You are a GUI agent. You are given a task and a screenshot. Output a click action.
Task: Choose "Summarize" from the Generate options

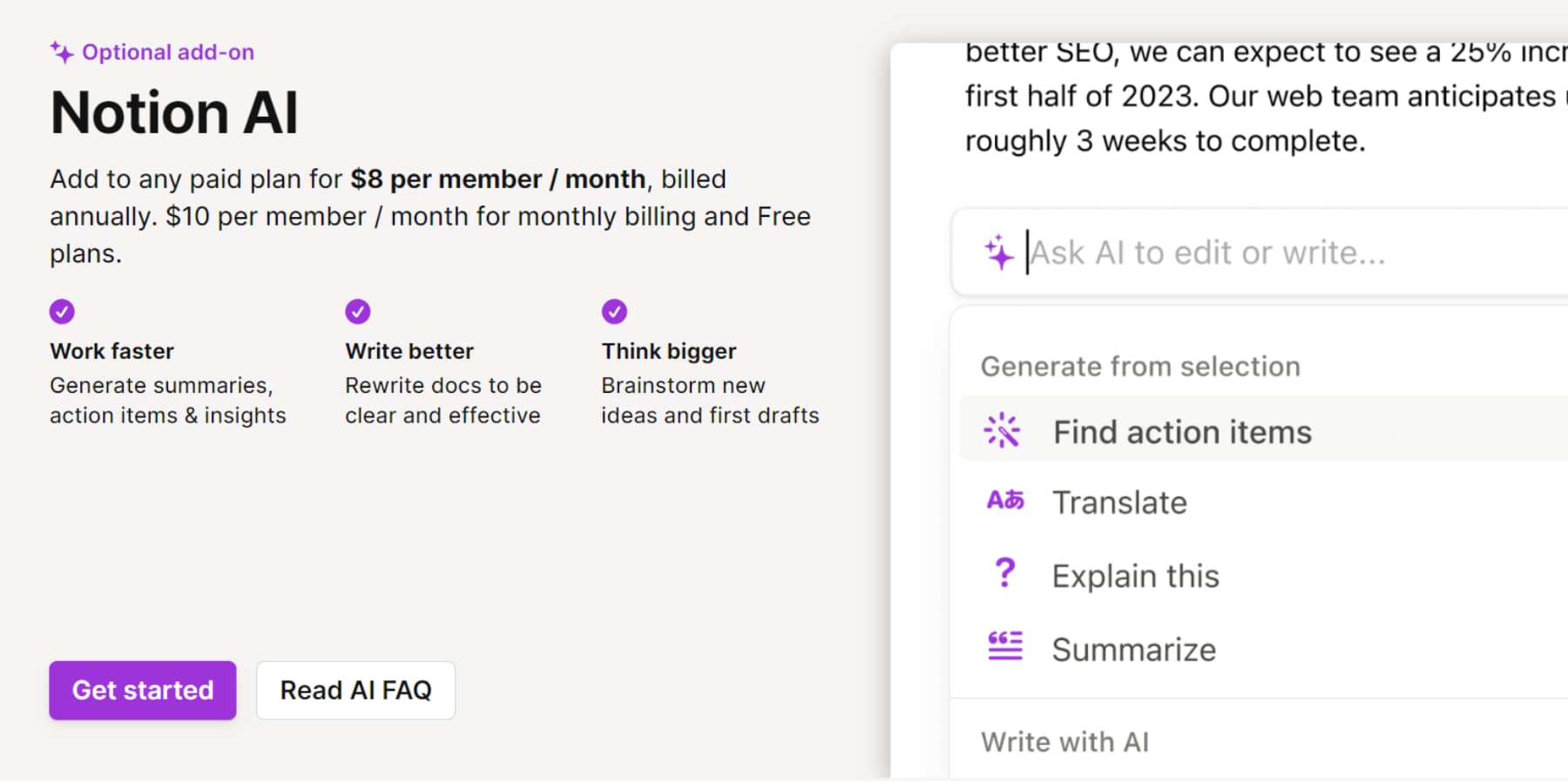click(x=1133, y=648)
